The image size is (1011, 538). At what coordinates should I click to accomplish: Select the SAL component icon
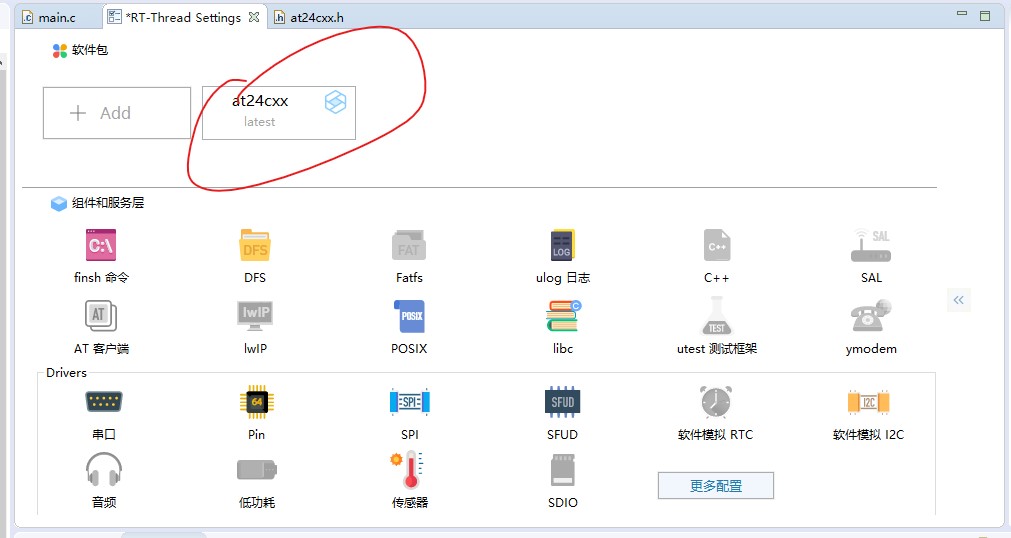click(870, 245)
